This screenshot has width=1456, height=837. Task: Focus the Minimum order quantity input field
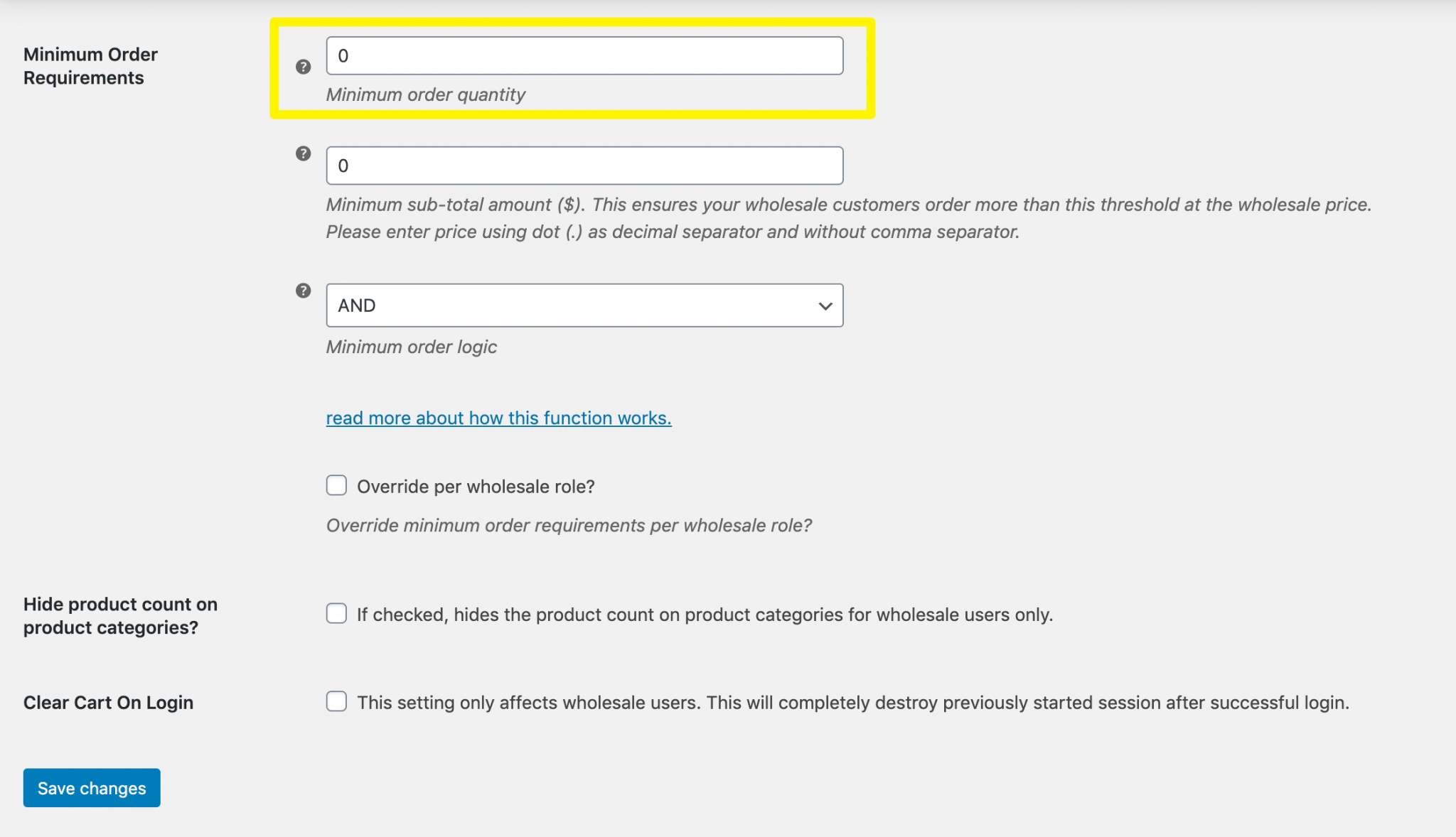pos(584,56)
